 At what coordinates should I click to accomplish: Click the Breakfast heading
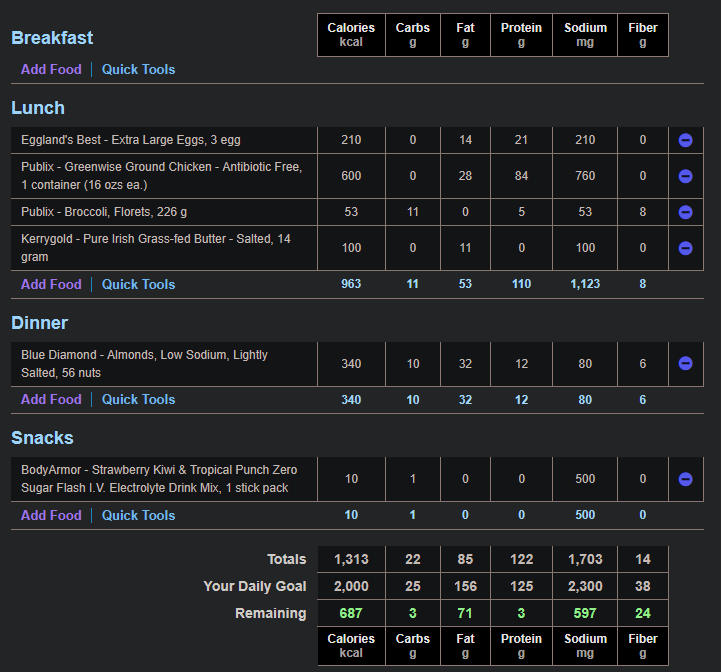point(52,38)
